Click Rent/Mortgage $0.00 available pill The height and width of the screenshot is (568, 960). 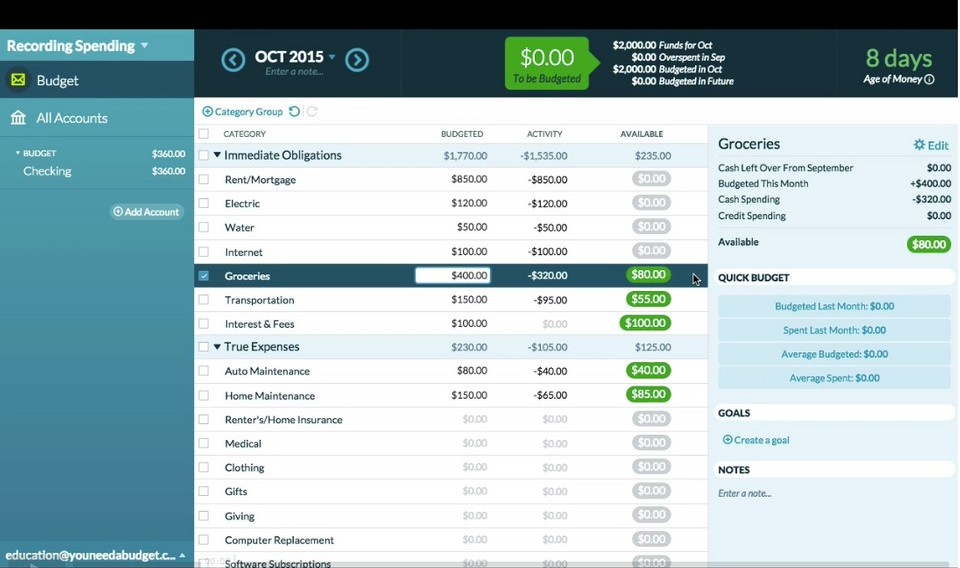click(x=651, y=179)
